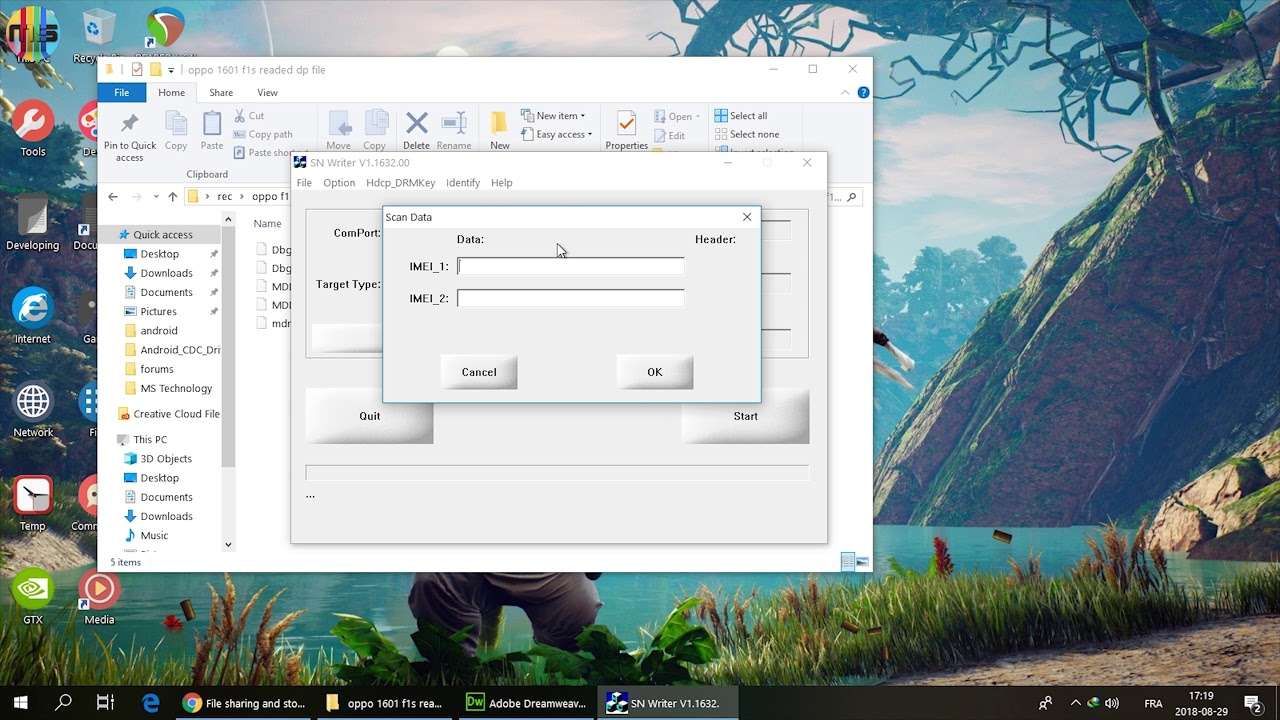The height and width of the screenshot is (720, 1280).
Task: Collapse the This PC tree node
Action: tap(109, 440)
